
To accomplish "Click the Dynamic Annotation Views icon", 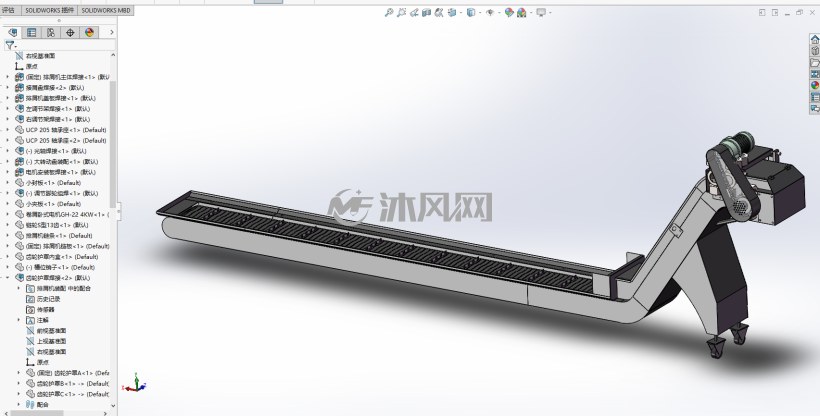I will (x=439, y=13).
